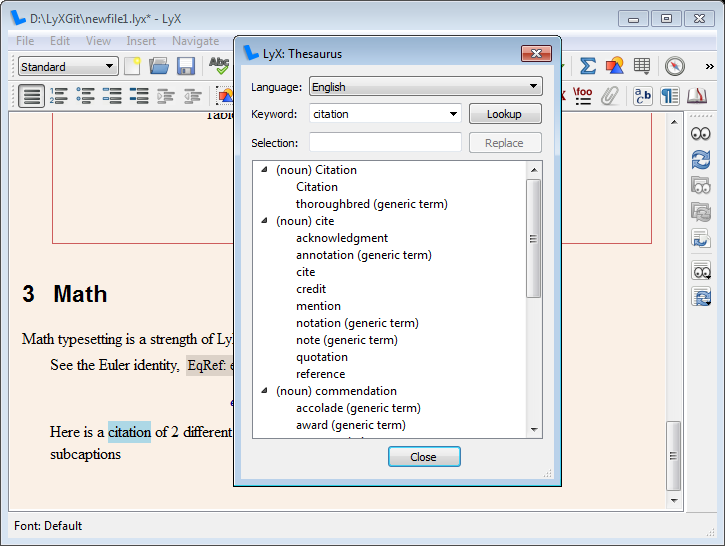
Task: Update the output with the blue arrows icon
Action: [700, 160]
